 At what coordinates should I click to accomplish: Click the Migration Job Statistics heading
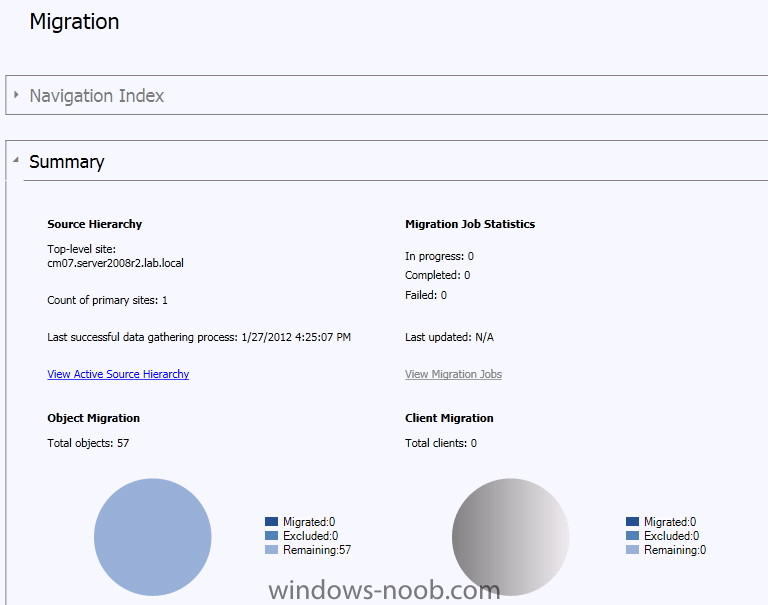(470, 224)
